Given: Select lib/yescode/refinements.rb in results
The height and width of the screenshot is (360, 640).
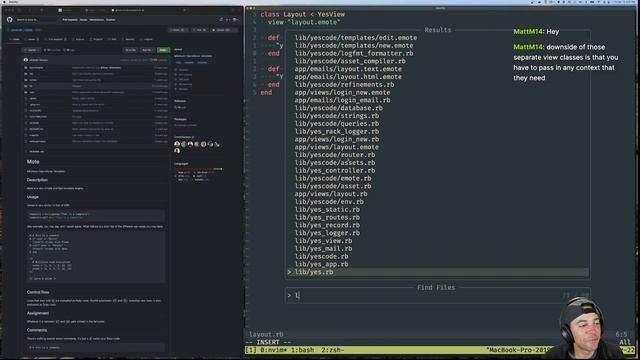Looking at the screenshot, I should click(x=344, y=84).
